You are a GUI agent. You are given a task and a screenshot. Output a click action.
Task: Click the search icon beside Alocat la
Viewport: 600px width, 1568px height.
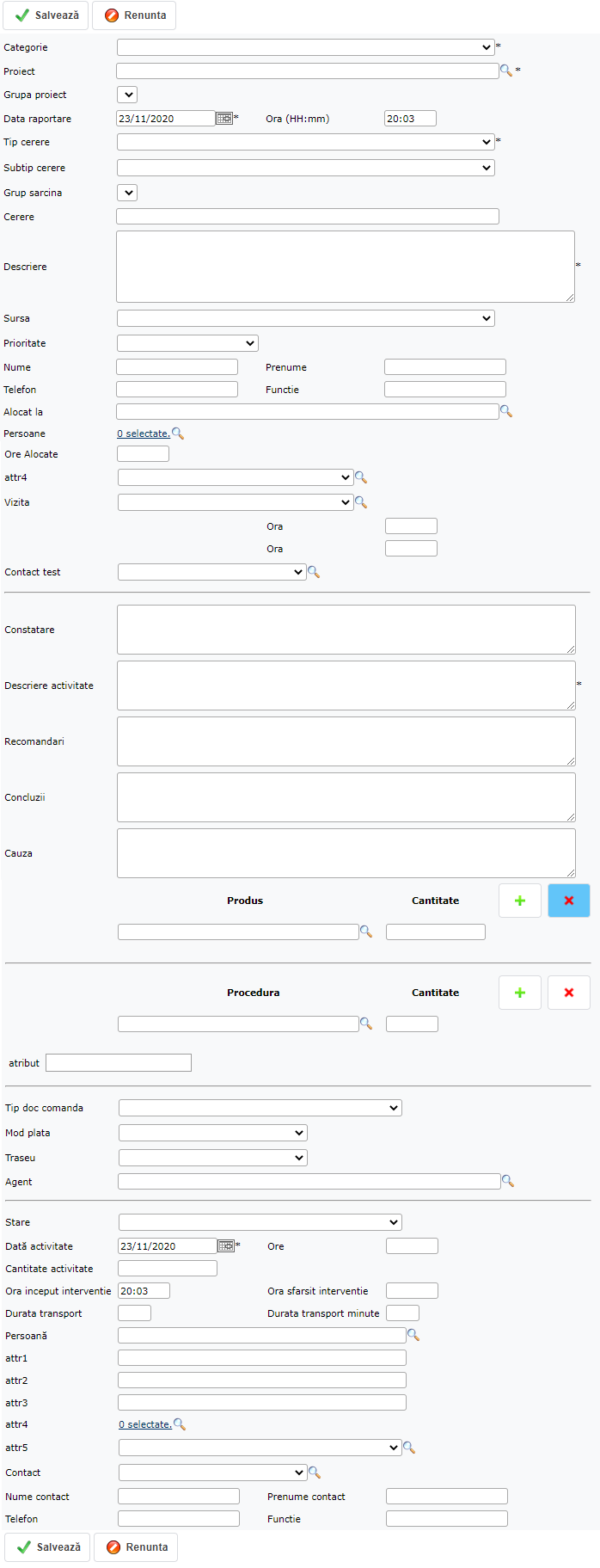click(x=506, y=412)
